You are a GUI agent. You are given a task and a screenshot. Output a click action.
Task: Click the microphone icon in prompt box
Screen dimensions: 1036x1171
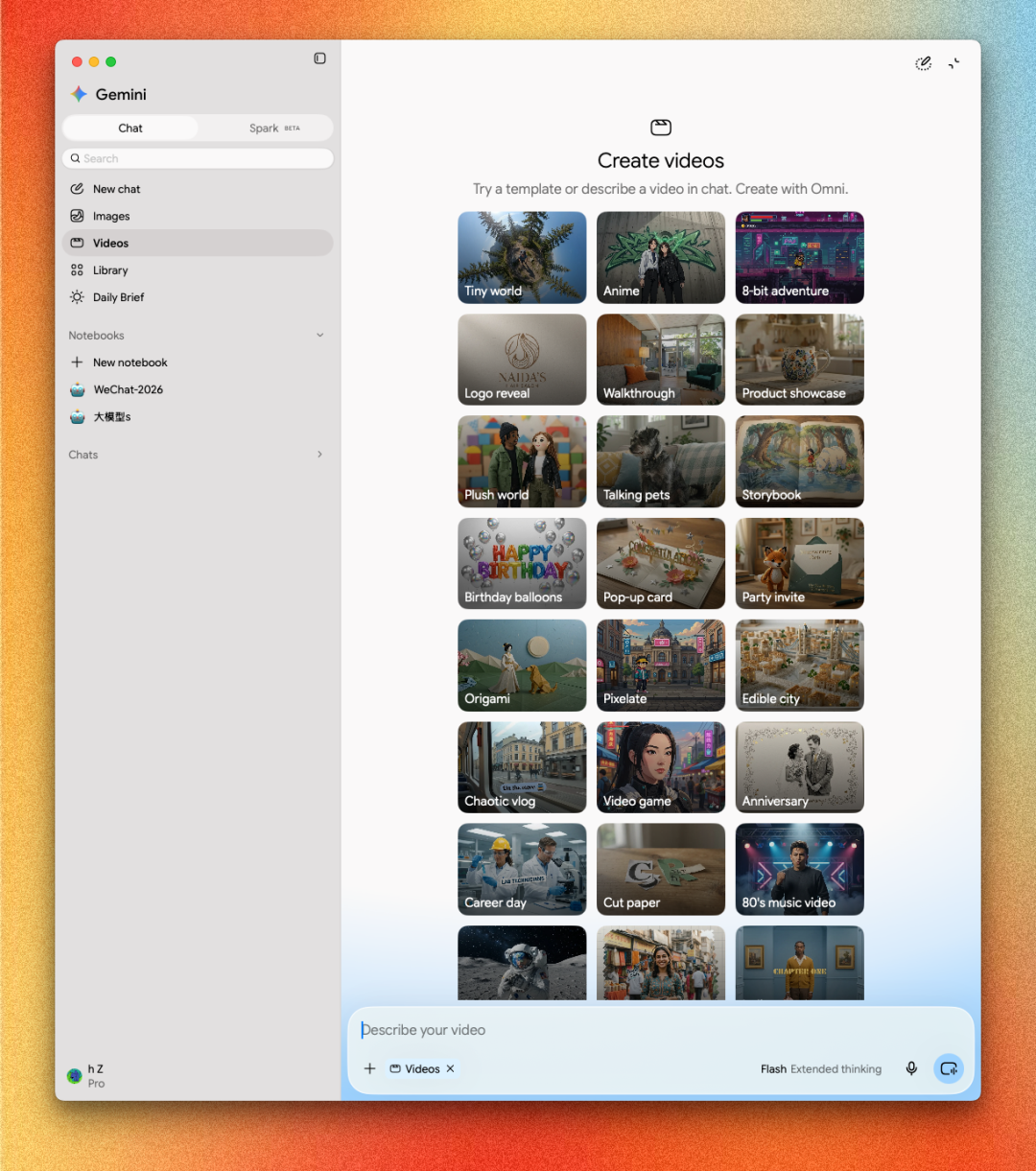pyautogui.click(x=911, y=1068)
